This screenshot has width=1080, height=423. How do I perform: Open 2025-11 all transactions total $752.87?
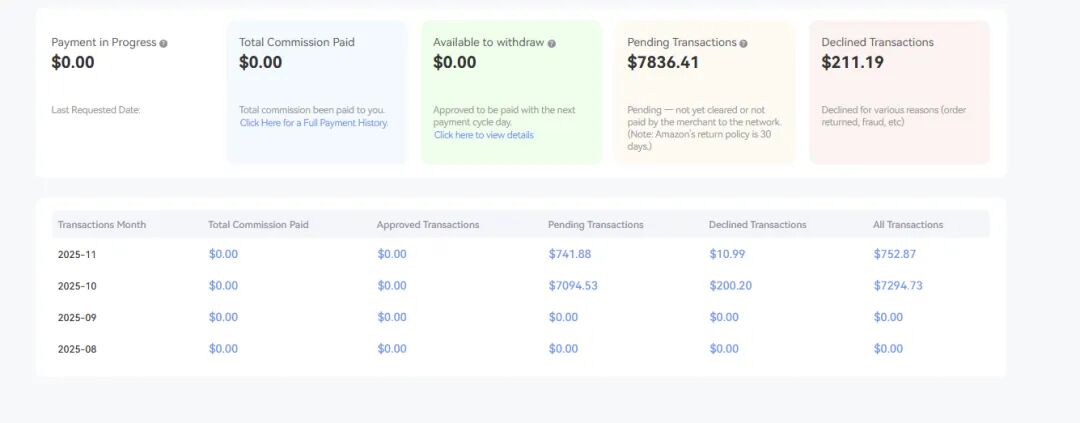(x=894, y=254)
